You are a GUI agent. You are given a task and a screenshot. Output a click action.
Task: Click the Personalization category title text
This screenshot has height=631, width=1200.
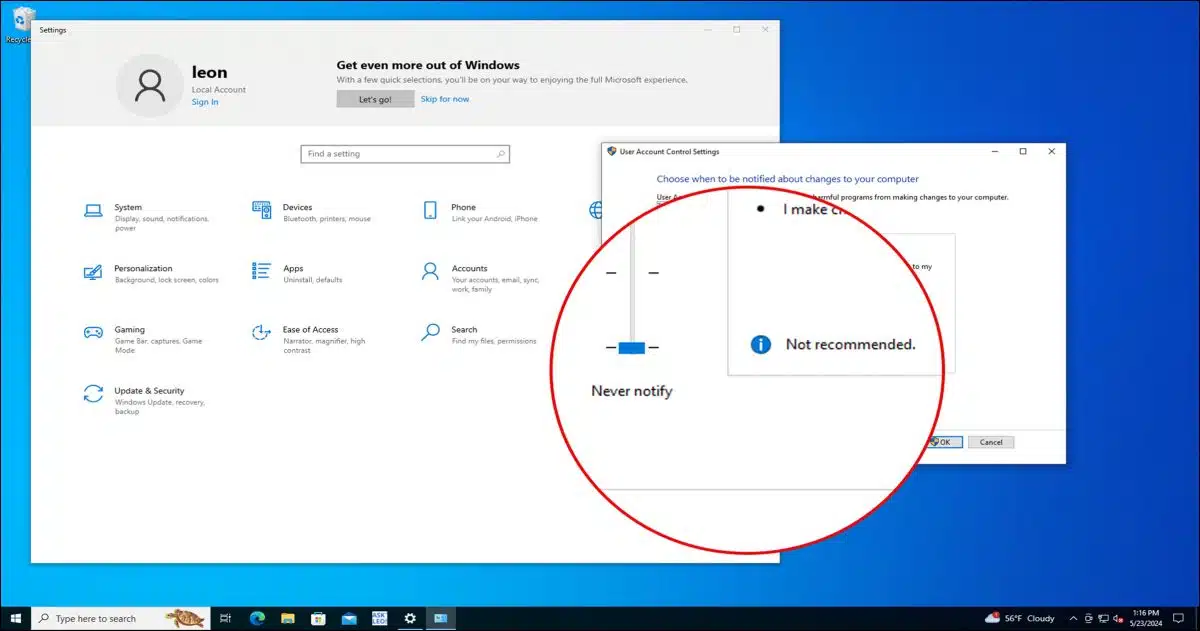click(x=143, y=269)
